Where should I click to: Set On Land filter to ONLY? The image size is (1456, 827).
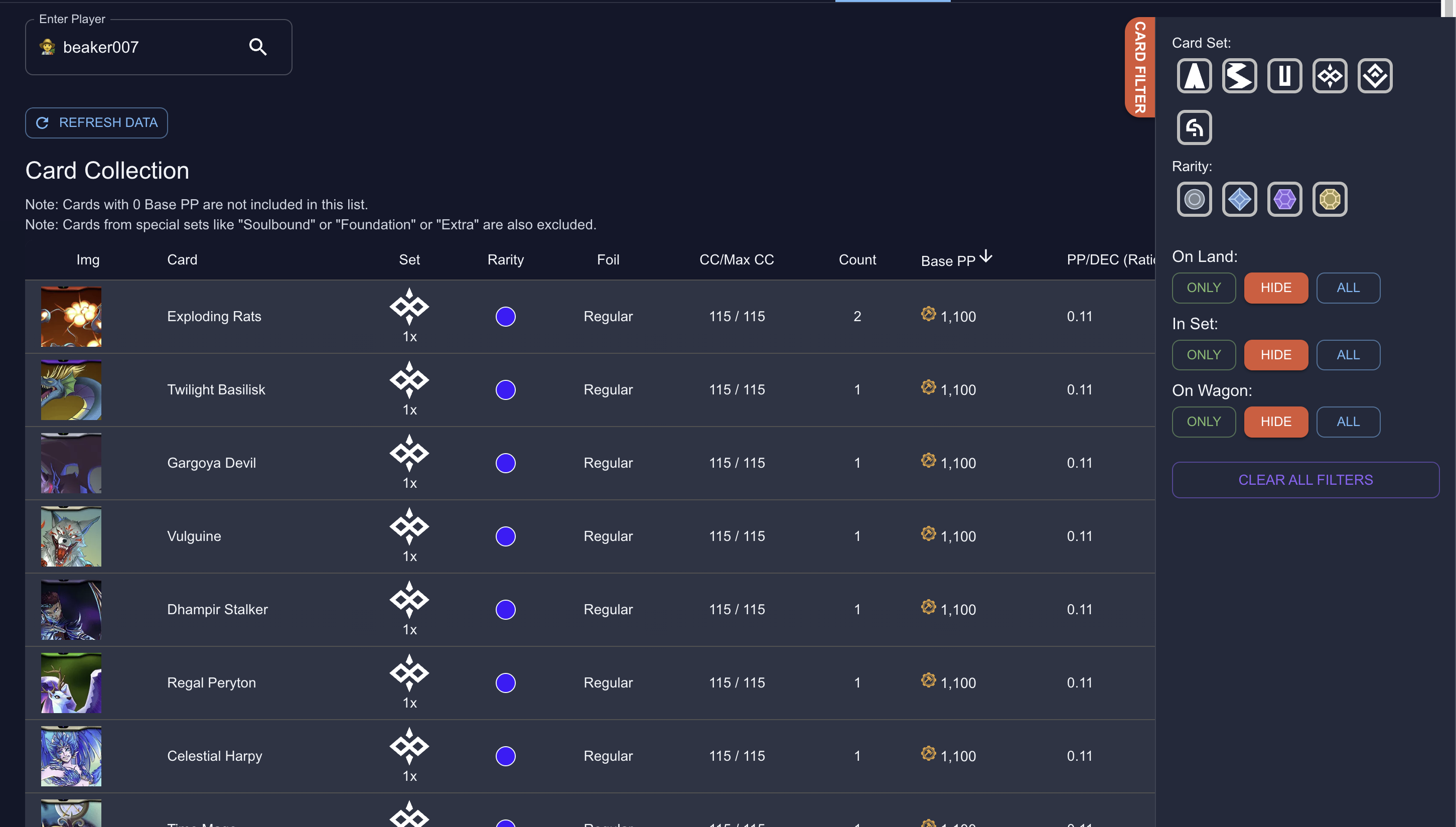1203,288
